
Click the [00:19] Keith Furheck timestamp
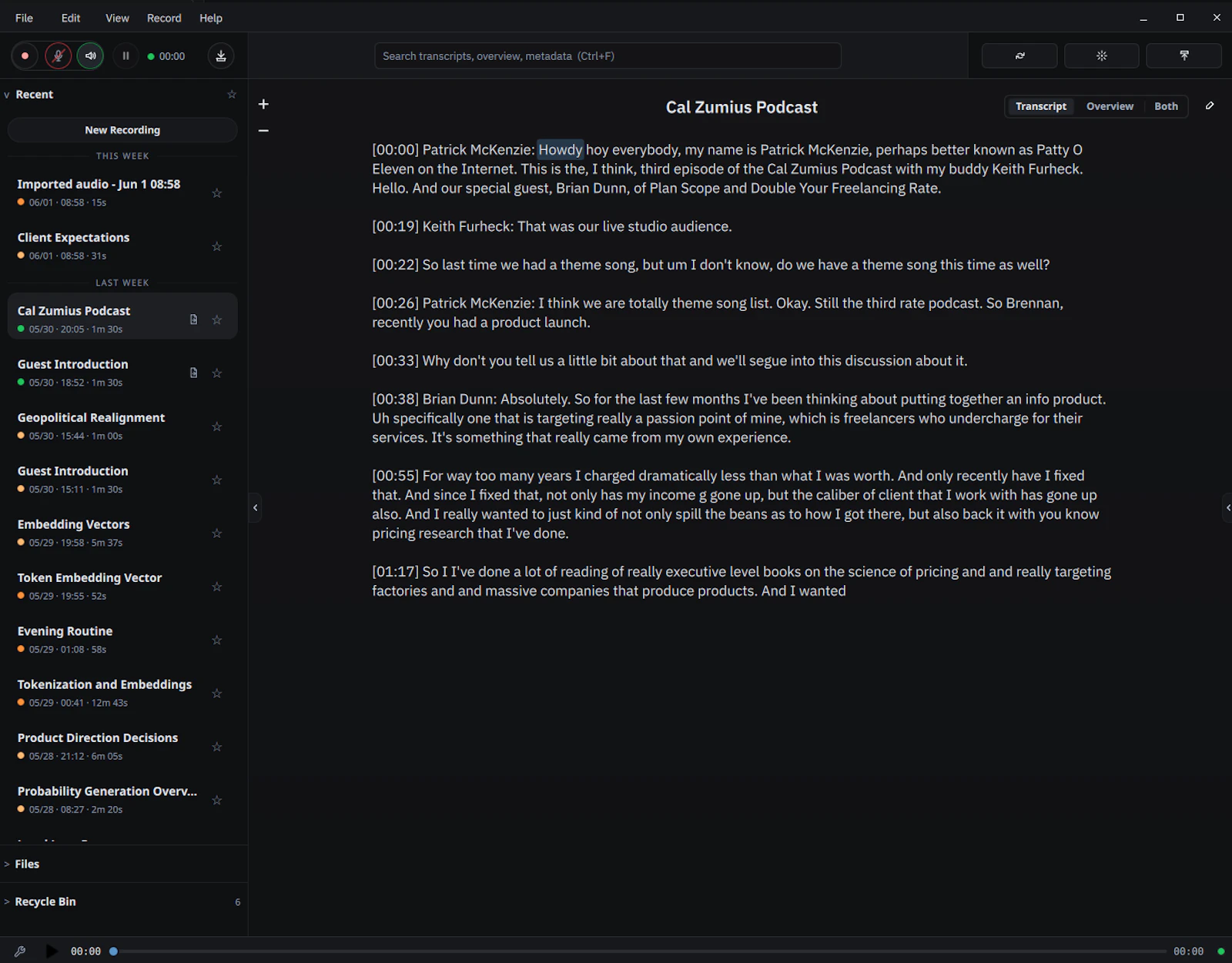pyautogui.click(x=396, y=226)
